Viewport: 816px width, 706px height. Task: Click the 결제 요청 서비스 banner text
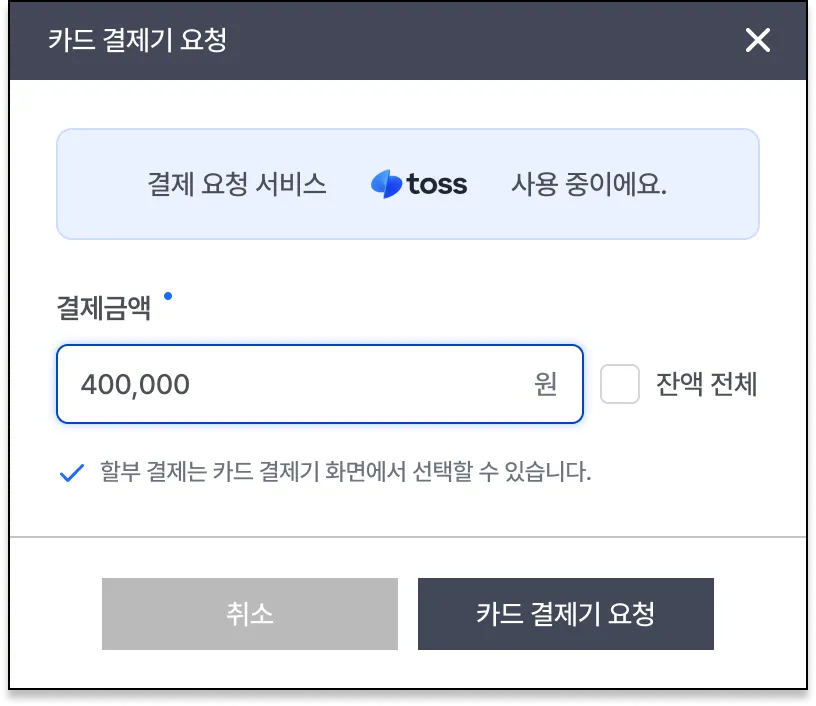[237, 184]
